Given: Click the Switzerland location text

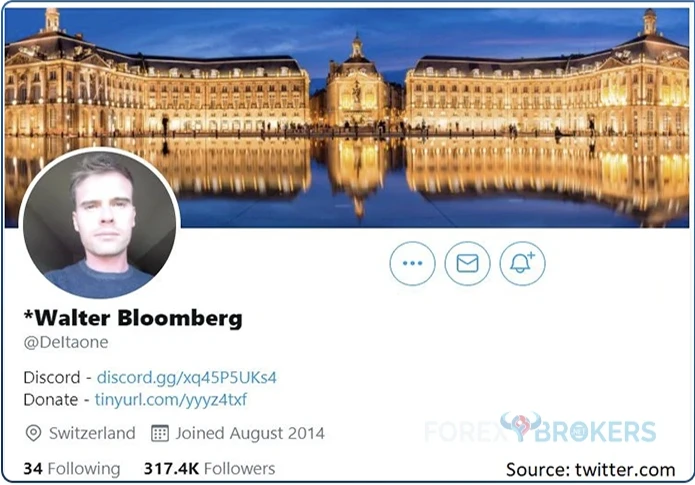Looking at the screenshot, I should [x=92, y=433].
